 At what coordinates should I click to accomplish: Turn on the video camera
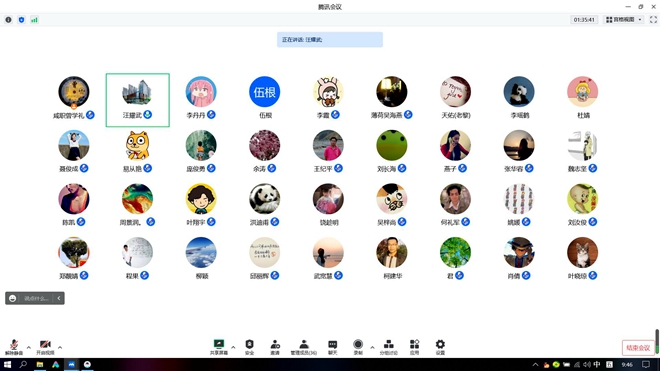pyautogui.click(x=45, y=347)
